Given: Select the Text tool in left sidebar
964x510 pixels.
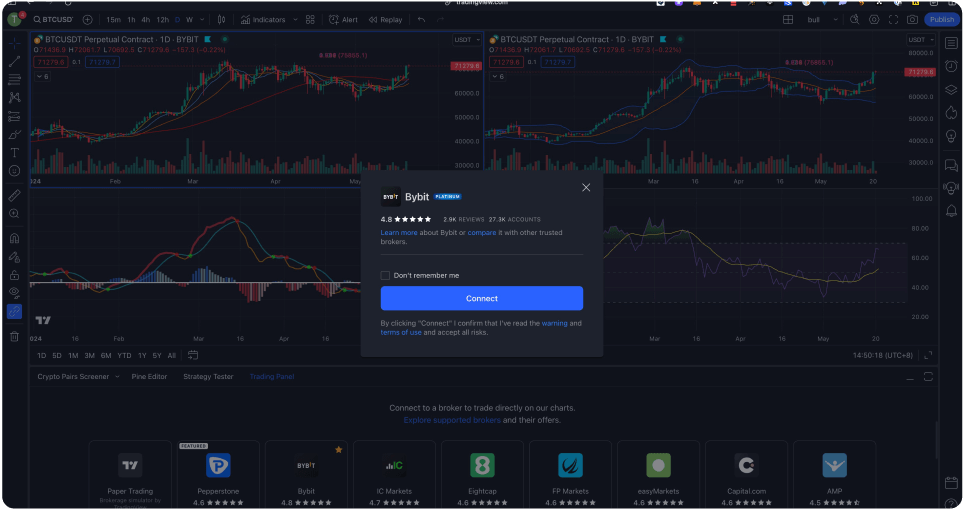Looking at the screenshot, I should 14,153.
